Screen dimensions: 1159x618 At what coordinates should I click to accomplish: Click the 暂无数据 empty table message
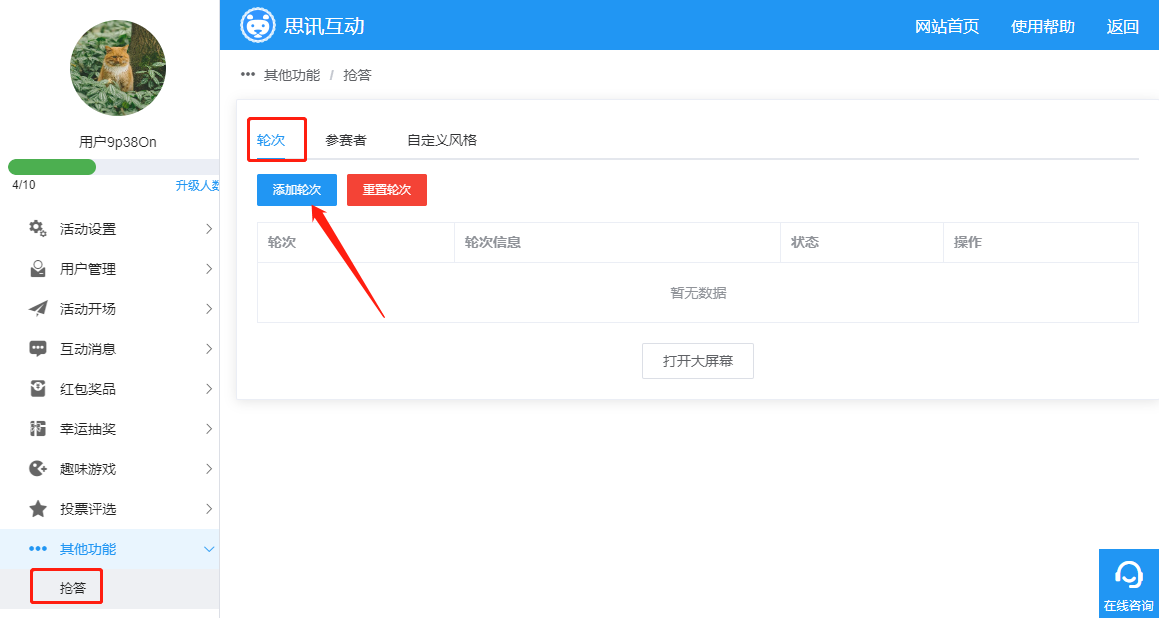pos(698,293)
